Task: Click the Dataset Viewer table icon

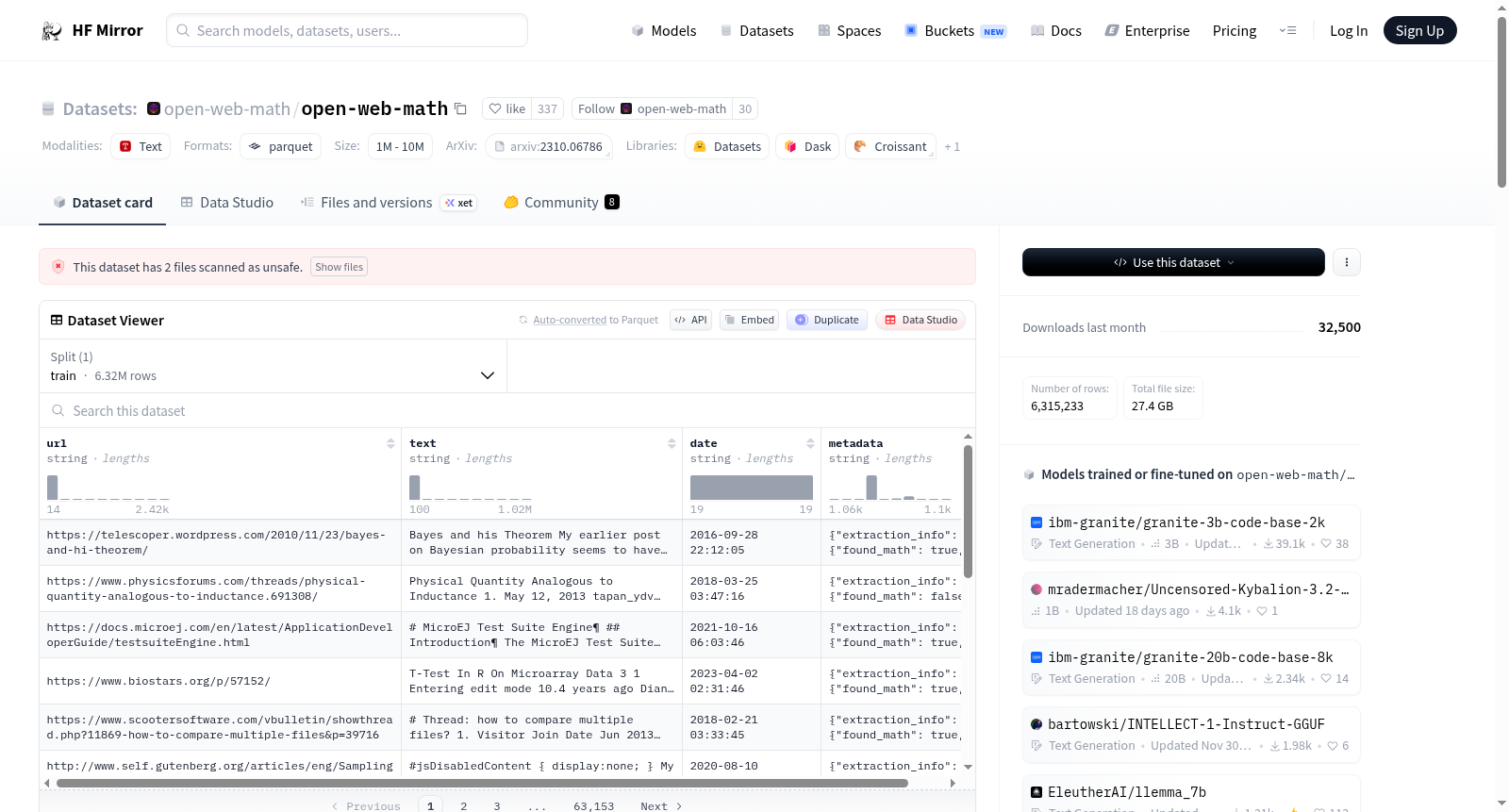Action: (57, 321)
